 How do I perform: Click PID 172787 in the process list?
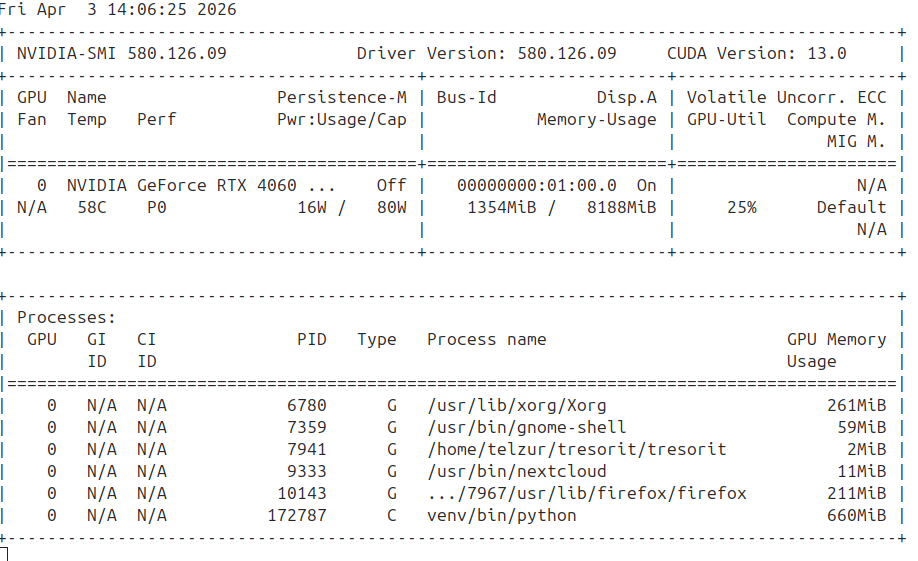click(x=297, y=515)
